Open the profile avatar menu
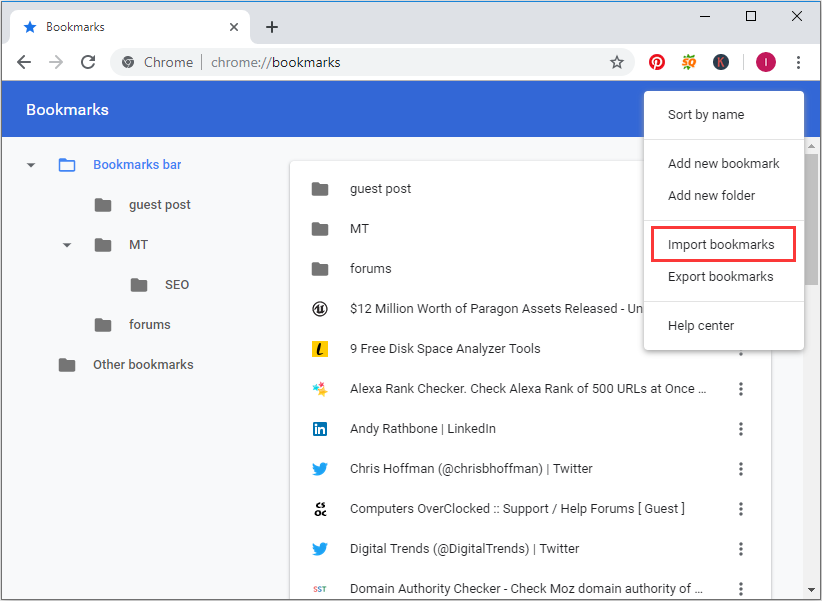 point(766,62)
